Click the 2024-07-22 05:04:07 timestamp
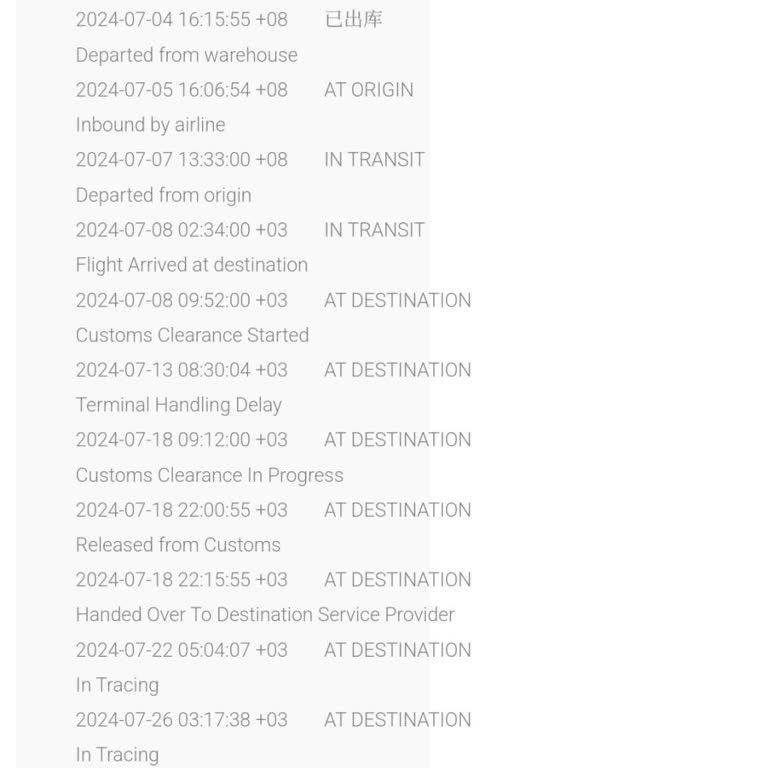The height and width of the screenshot is (768, 768). (181, 650)
